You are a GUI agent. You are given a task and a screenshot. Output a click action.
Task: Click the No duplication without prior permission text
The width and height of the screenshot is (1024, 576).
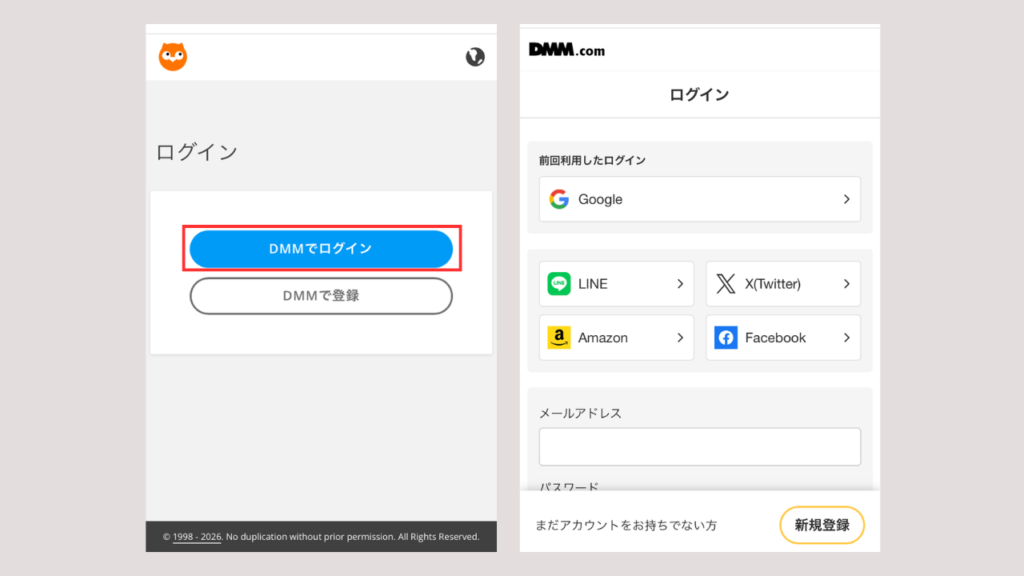coord(310,537)
